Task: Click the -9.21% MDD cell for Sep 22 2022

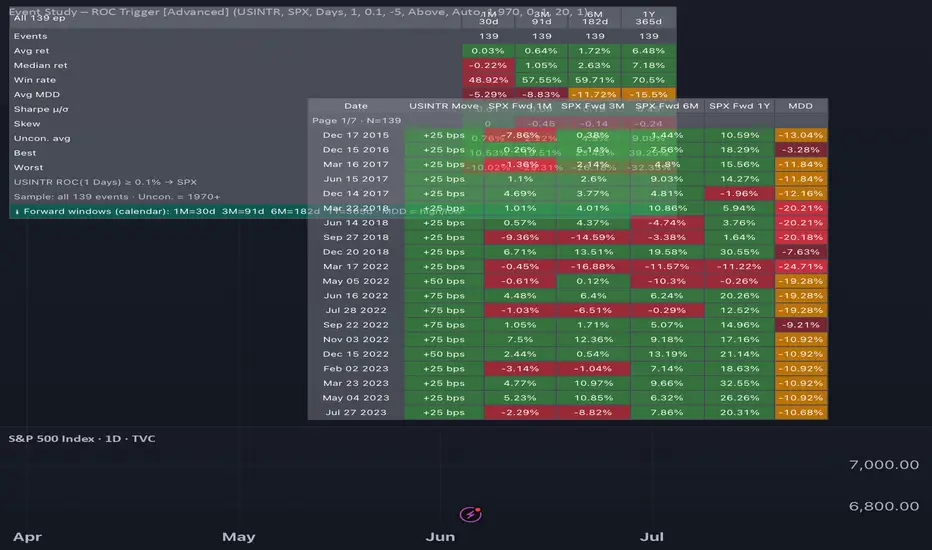Action: coord(801,325)
